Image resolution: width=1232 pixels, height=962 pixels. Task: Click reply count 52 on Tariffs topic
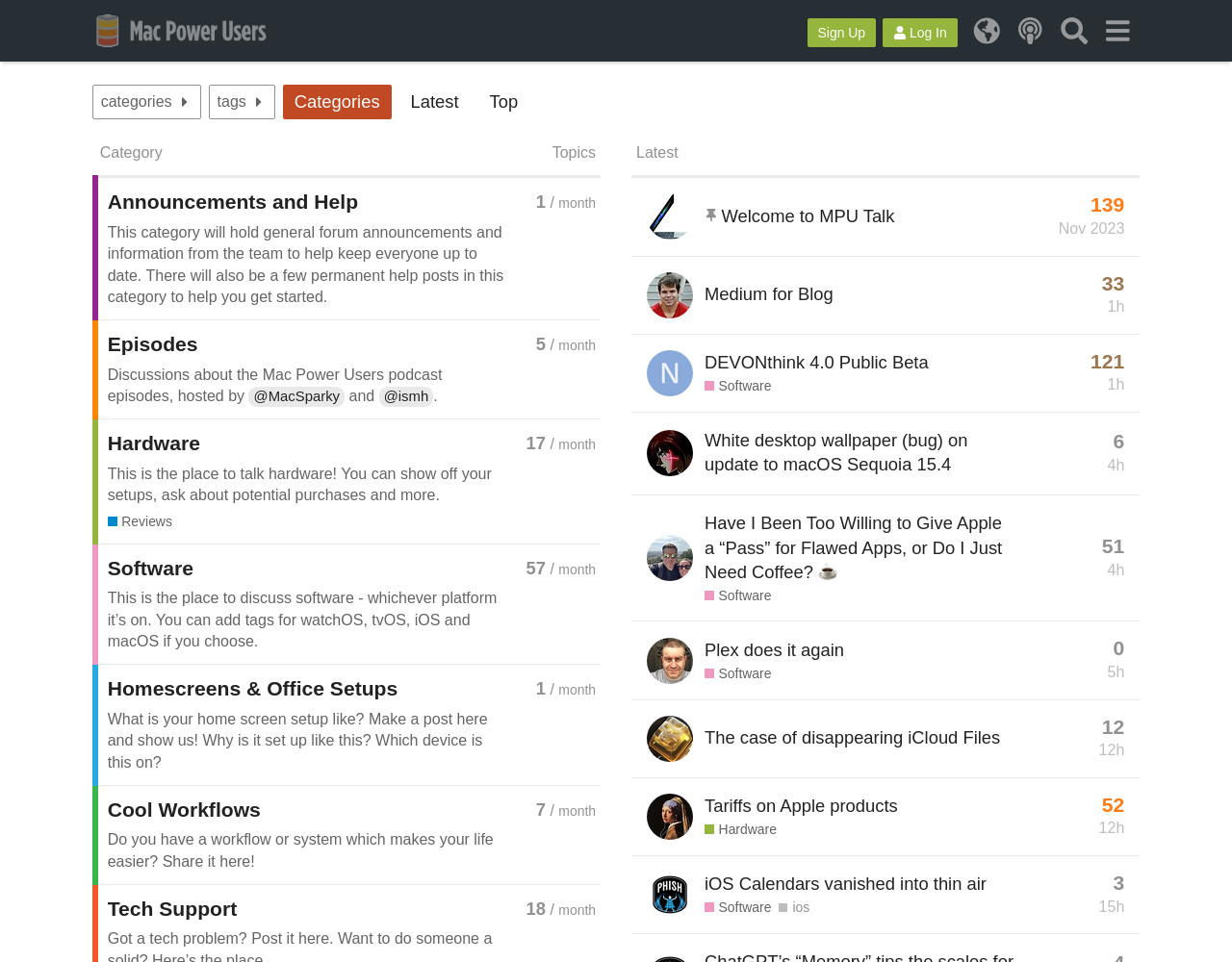coord(1113,805)
